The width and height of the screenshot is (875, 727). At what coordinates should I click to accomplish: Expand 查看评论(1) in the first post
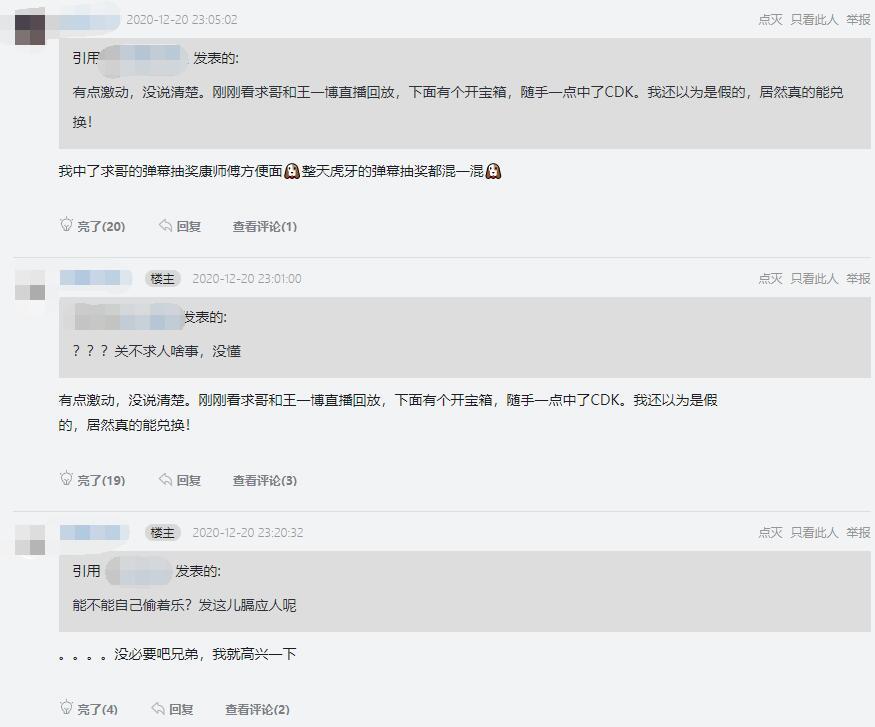(x=265, y=227)
